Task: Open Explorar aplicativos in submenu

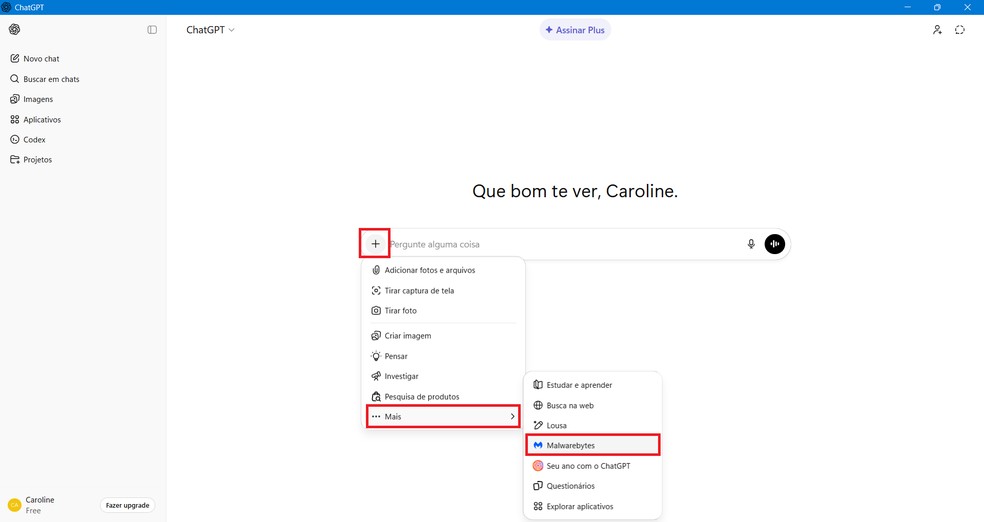Action: pos(593,506)
